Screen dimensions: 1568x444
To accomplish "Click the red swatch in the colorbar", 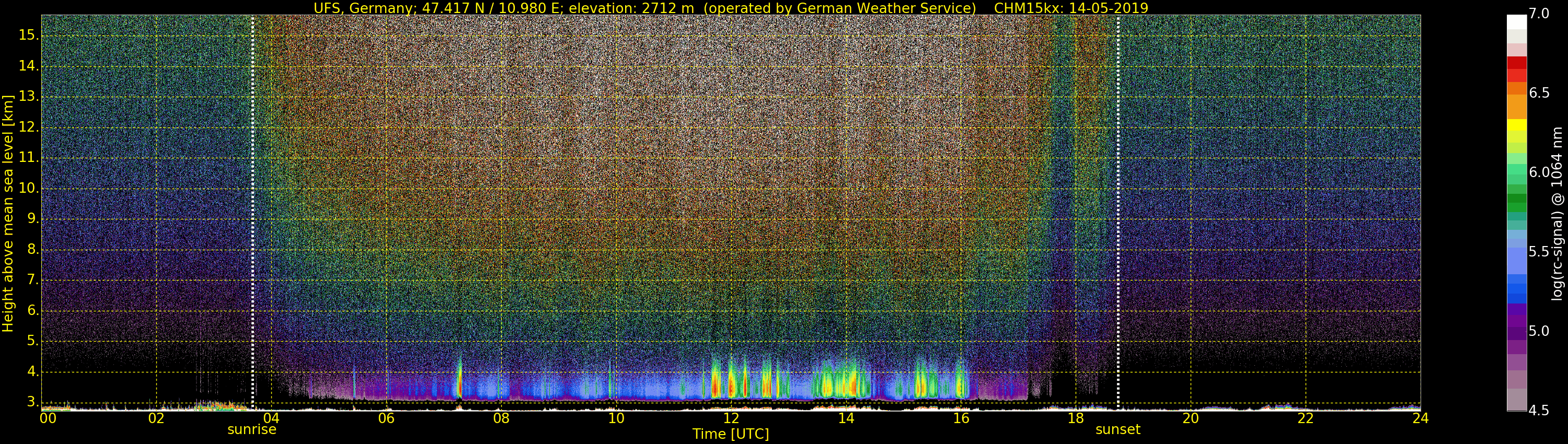I will pos(1516,63).
